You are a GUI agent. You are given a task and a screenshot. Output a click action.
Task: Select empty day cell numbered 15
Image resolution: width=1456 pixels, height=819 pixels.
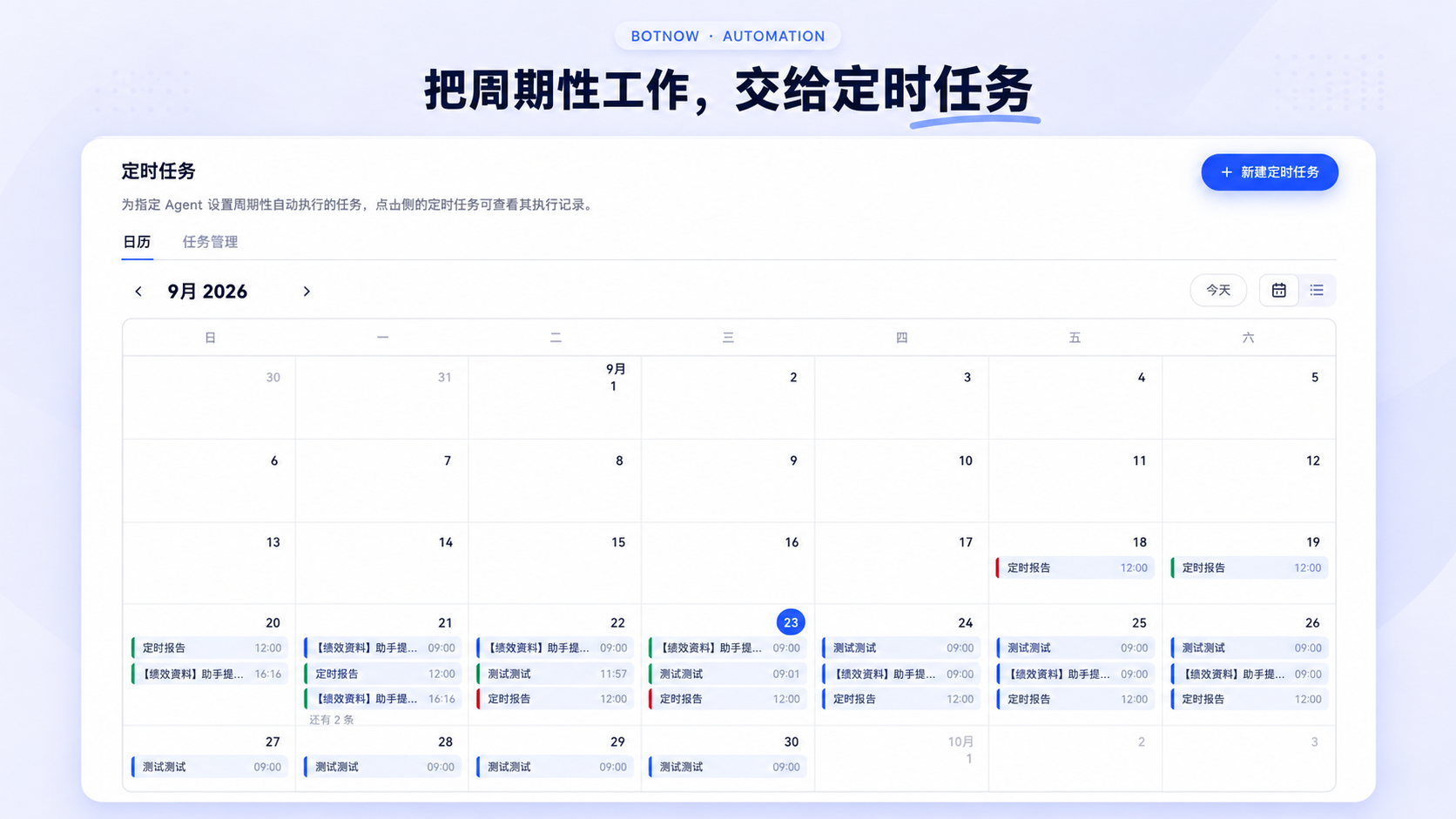555,563
